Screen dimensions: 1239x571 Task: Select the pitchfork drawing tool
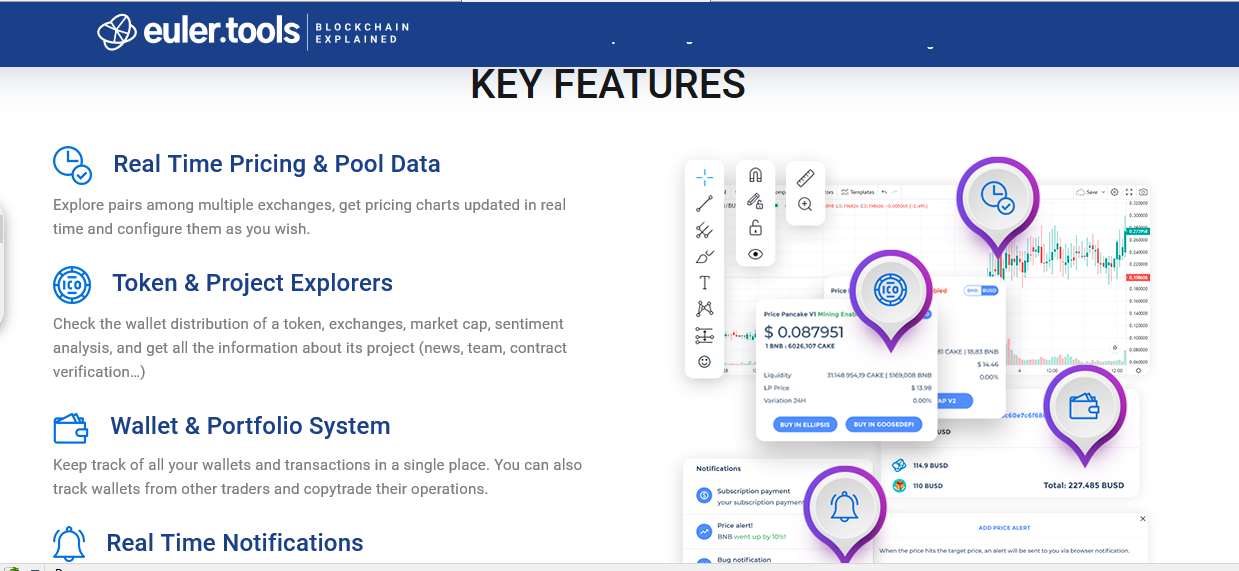(704, 230)
